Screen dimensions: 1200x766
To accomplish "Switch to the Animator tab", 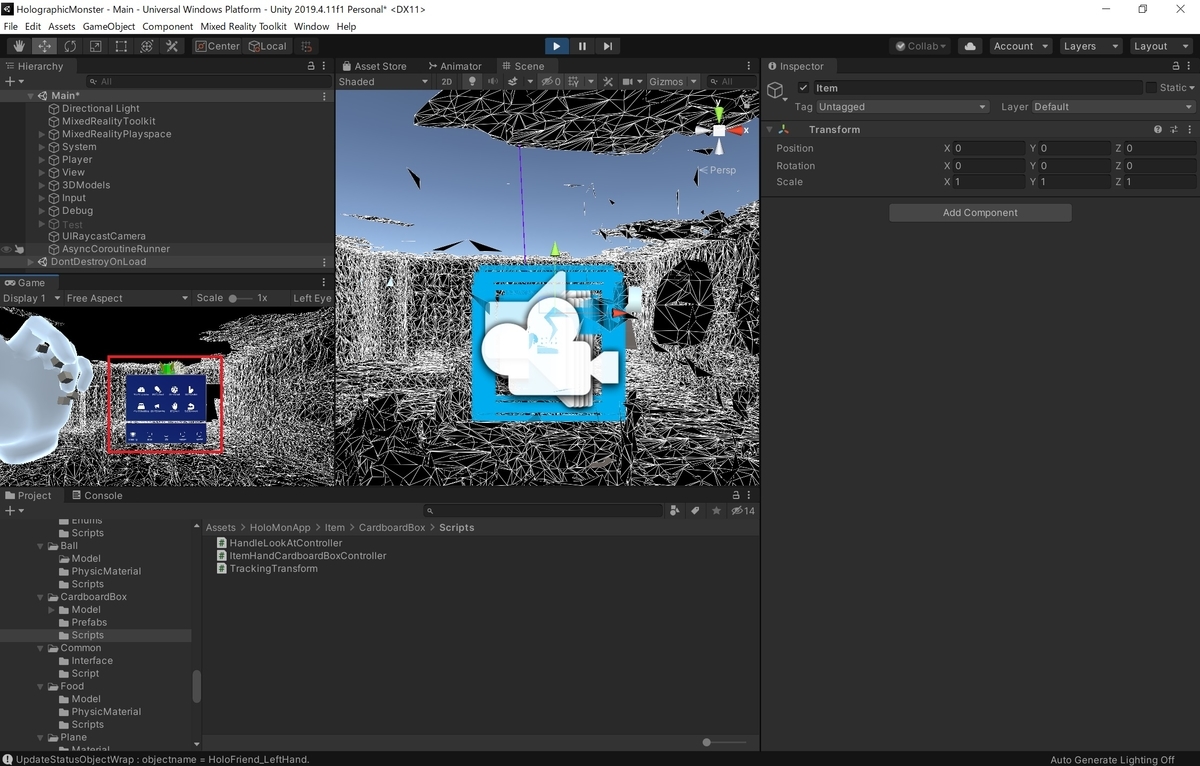I will 454,66.
